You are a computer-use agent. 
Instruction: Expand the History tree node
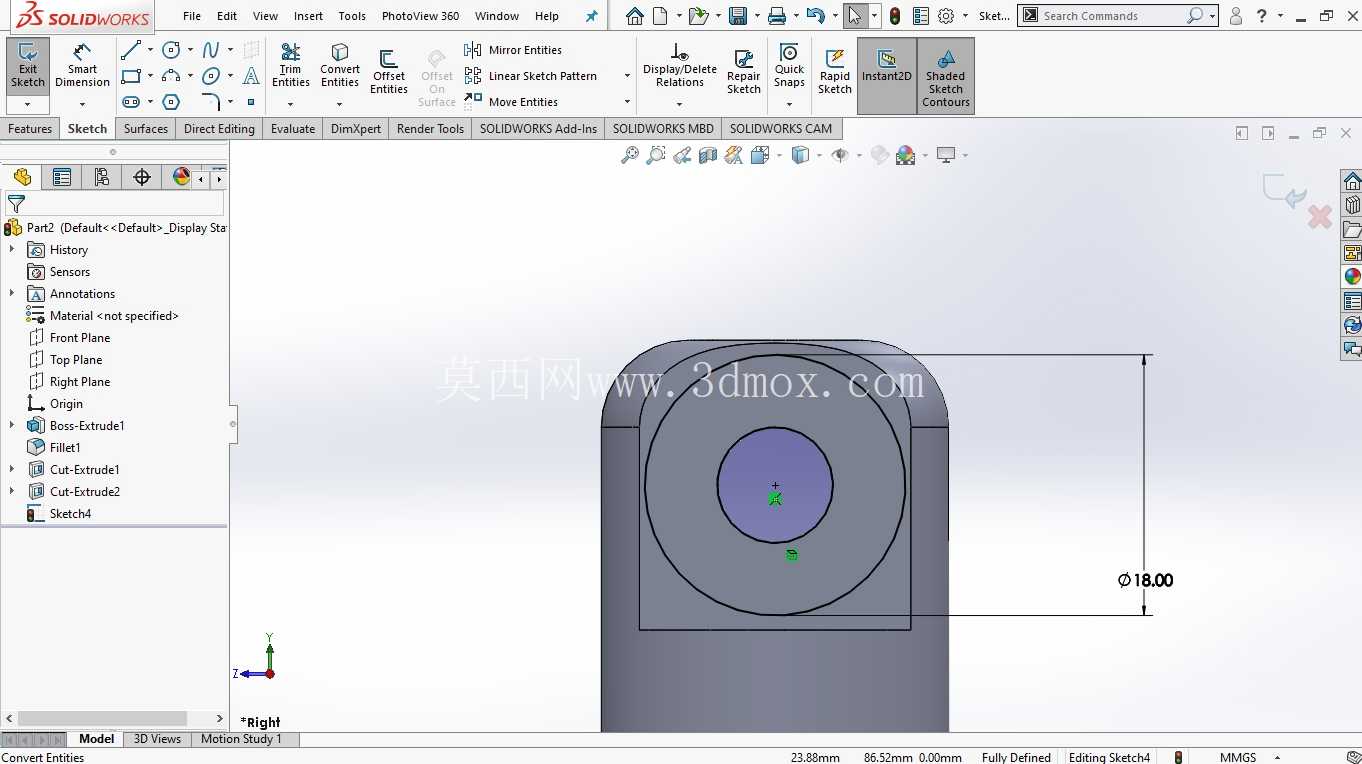[x=12, y=249]
